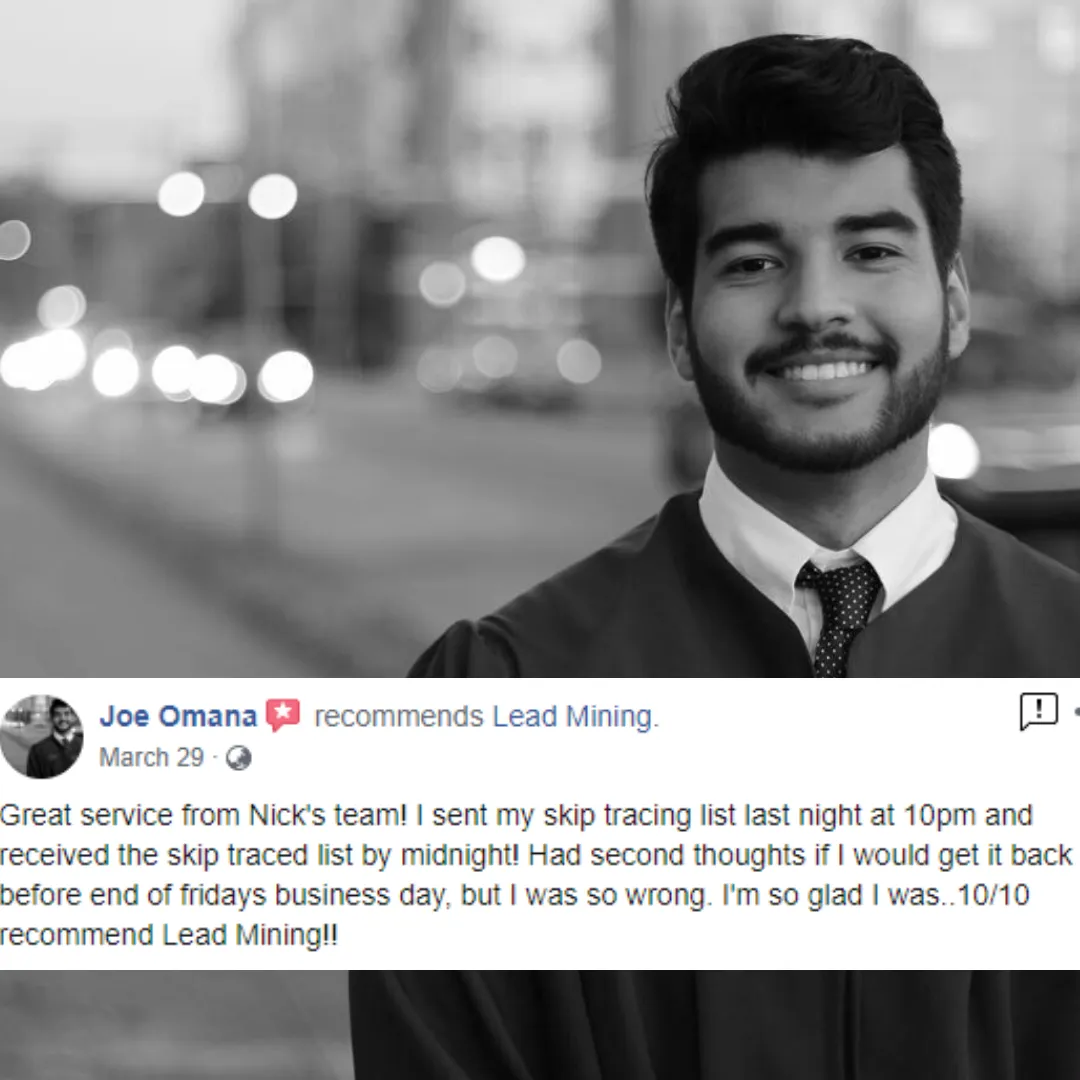The image size is (1080, 1080).
Task: Open the March 29 timestamp
Action: coord(152,757)
